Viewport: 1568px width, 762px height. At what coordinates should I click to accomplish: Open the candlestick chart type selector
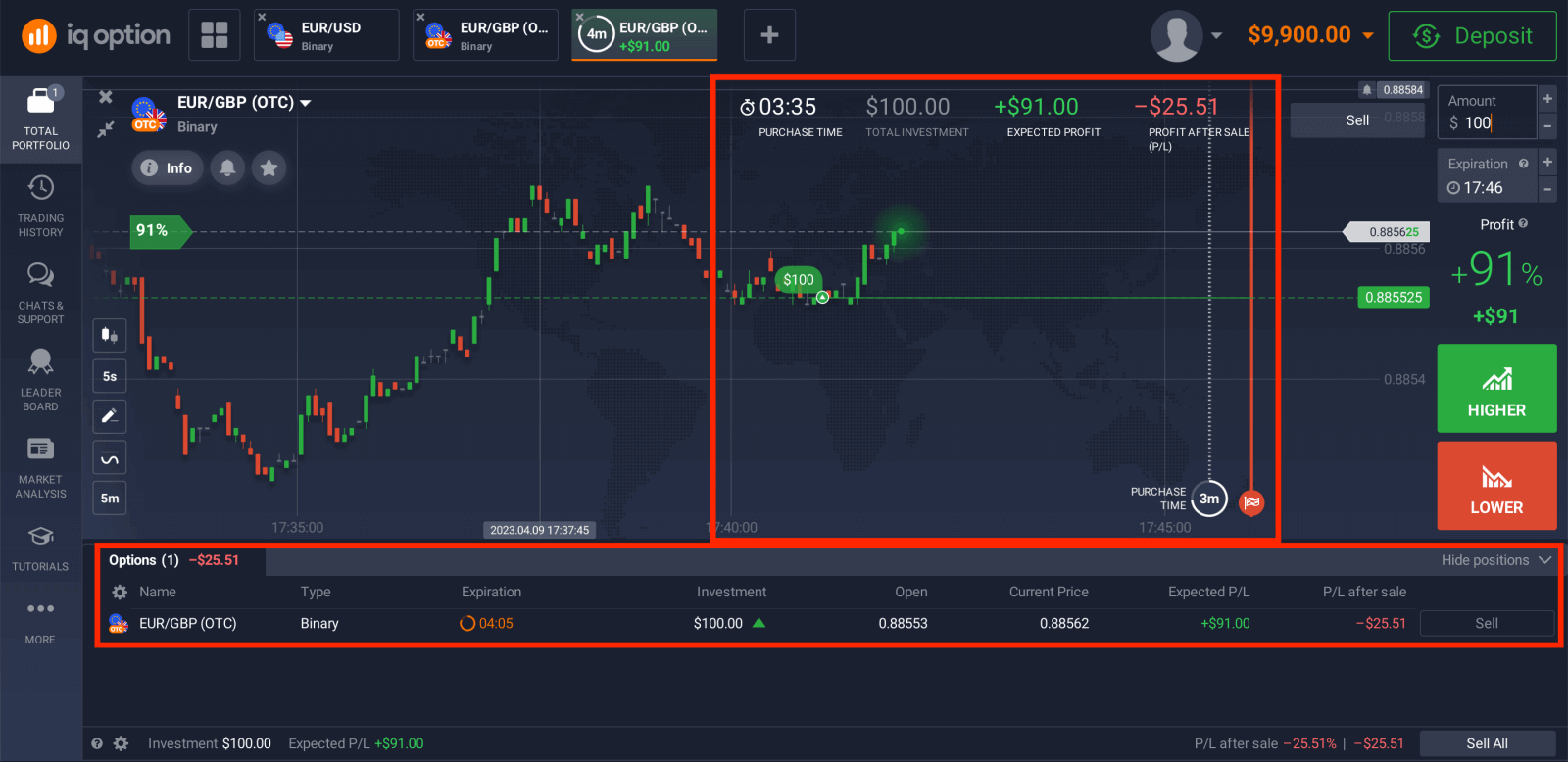[110, 335]
